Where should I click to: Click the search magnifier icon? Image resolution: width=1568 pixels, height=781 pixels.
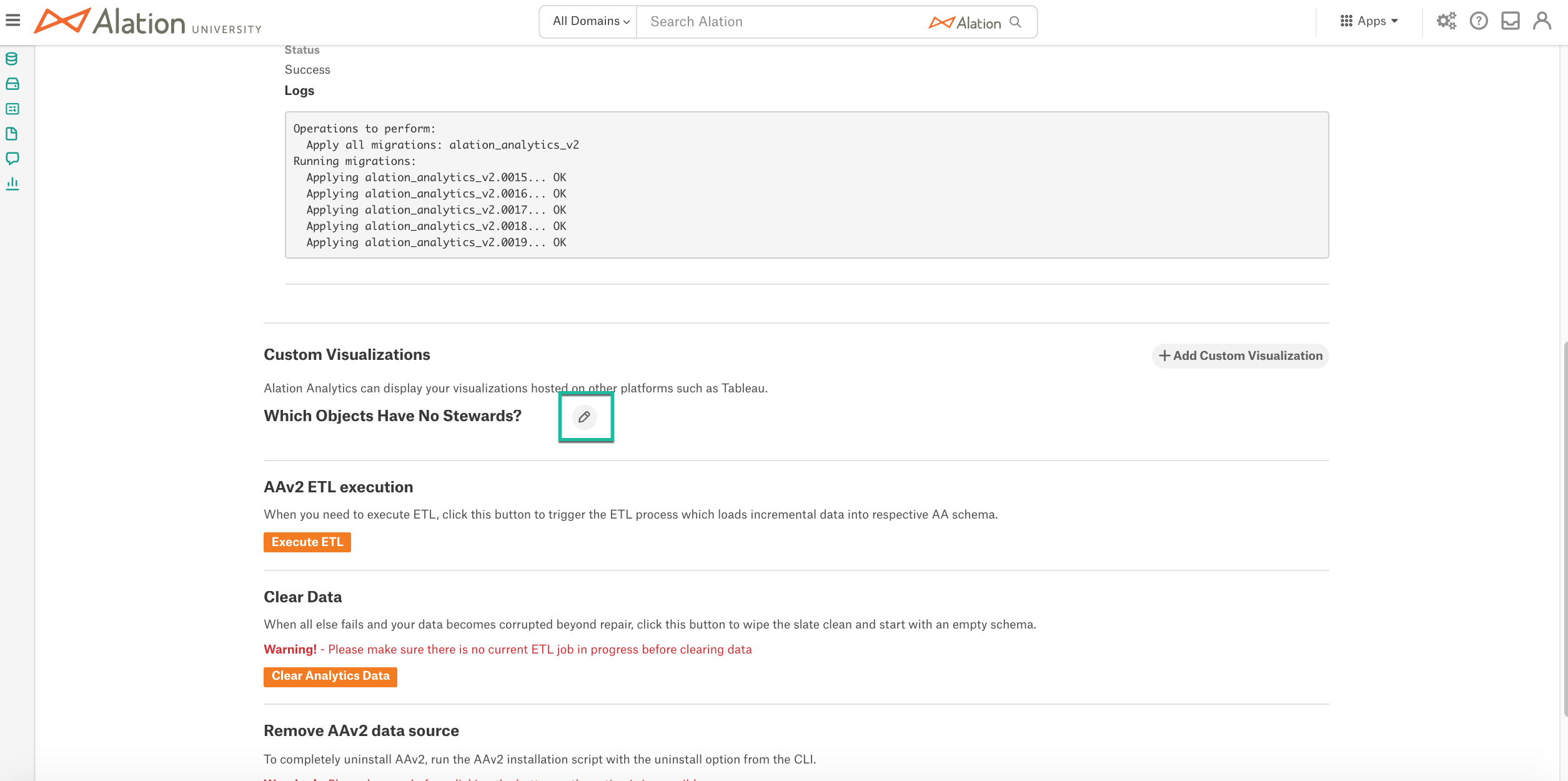click(1016, 22)
